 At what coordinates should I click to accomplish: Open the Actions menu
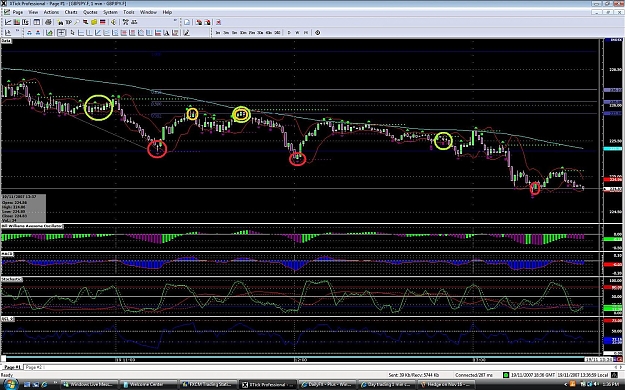(x=51, y=12)
